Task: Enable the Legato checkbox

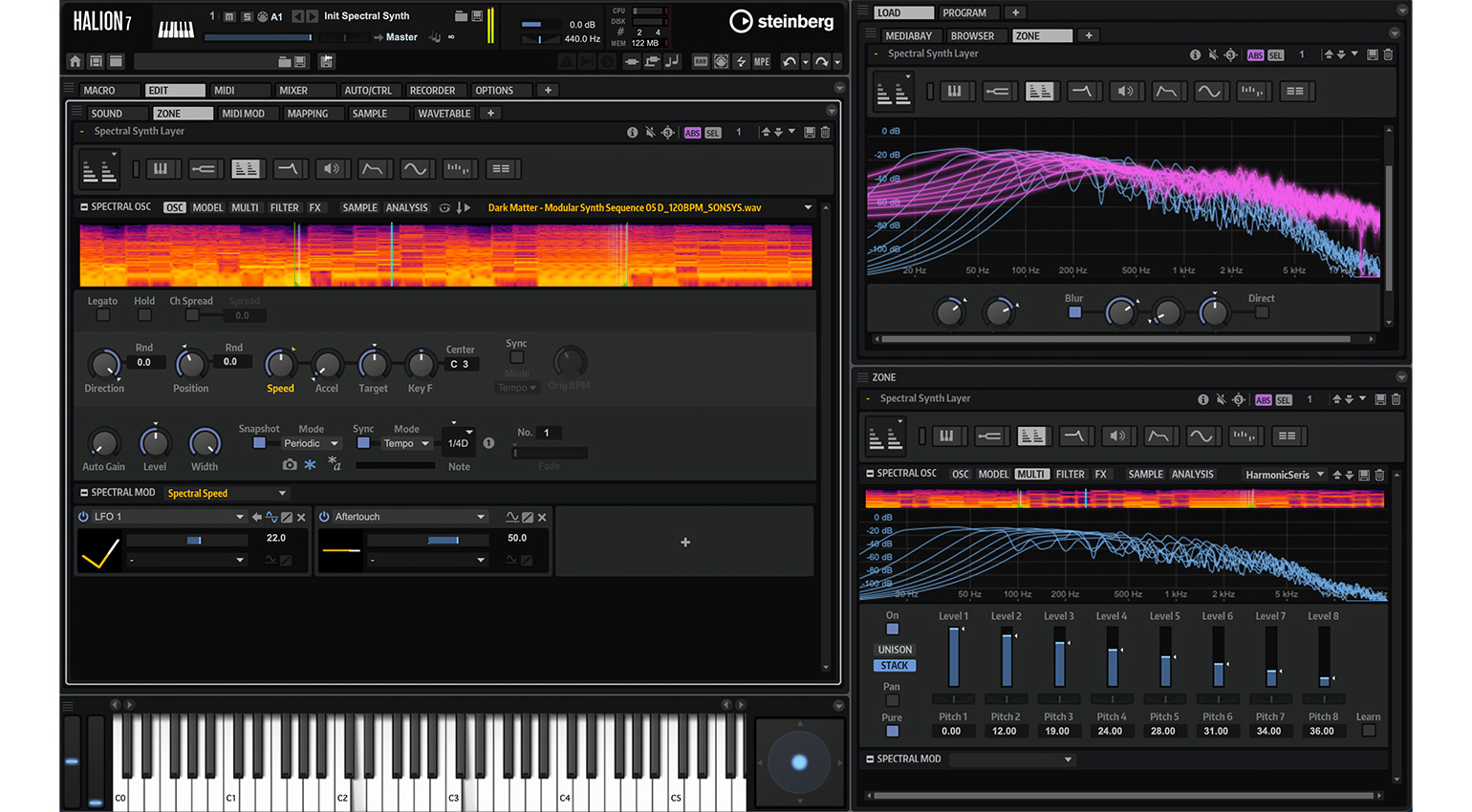Action: (103, 315)
